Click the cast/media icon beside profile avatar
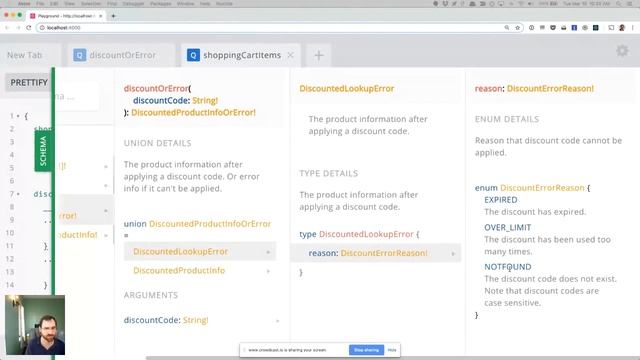Screen dimensions: 640x360 tap(611, 28)
